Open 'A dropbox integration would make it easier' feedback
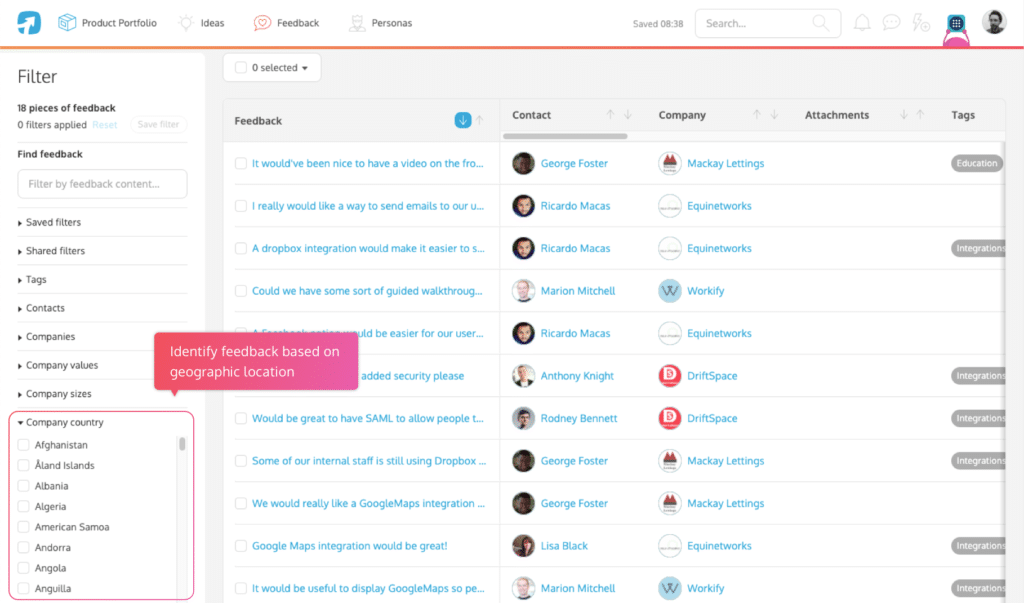Screen dimensions: 1024x603 point(368,248)
